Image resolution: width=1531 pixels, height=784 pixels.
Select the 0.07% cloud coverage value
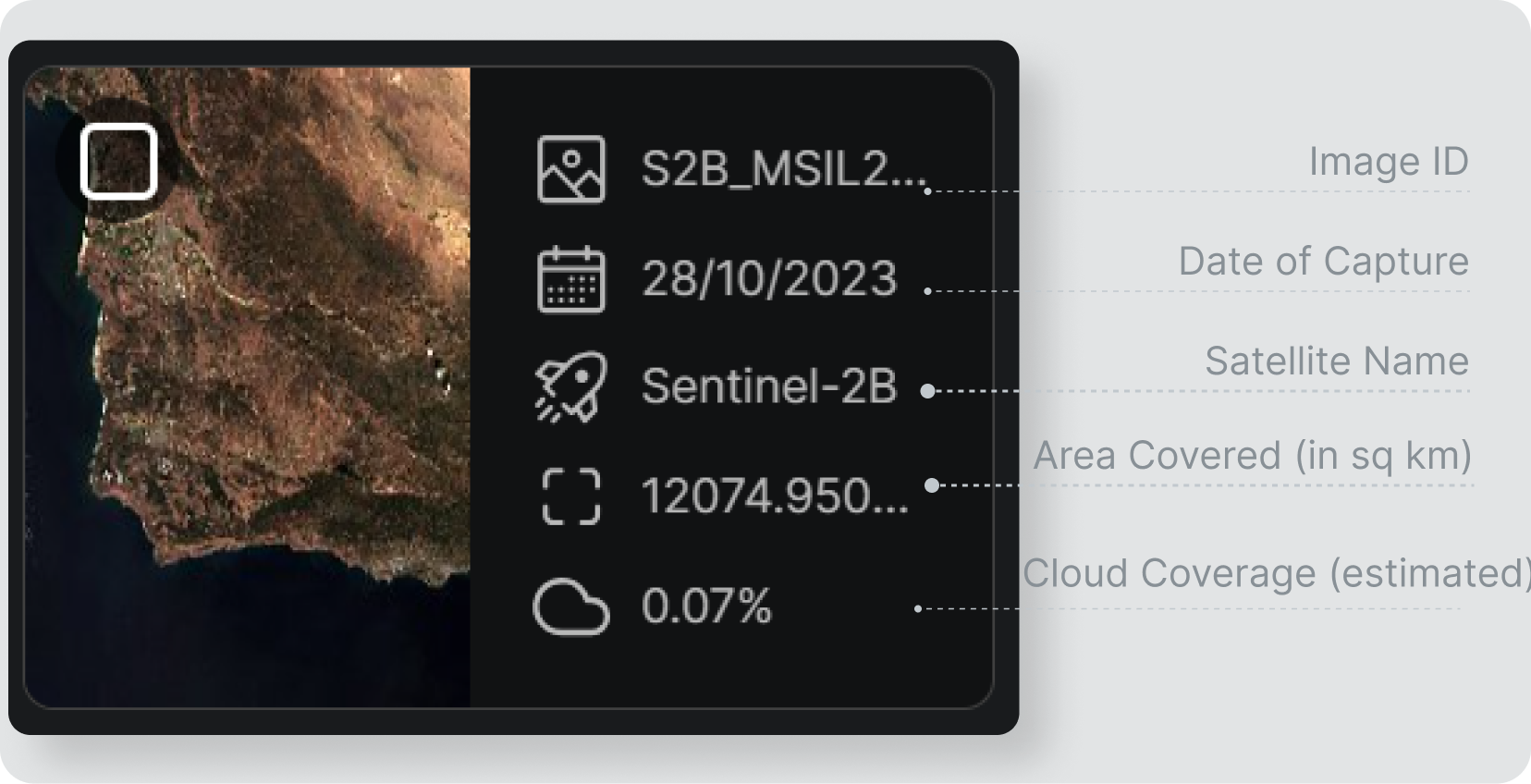click(x=706, y=606)
